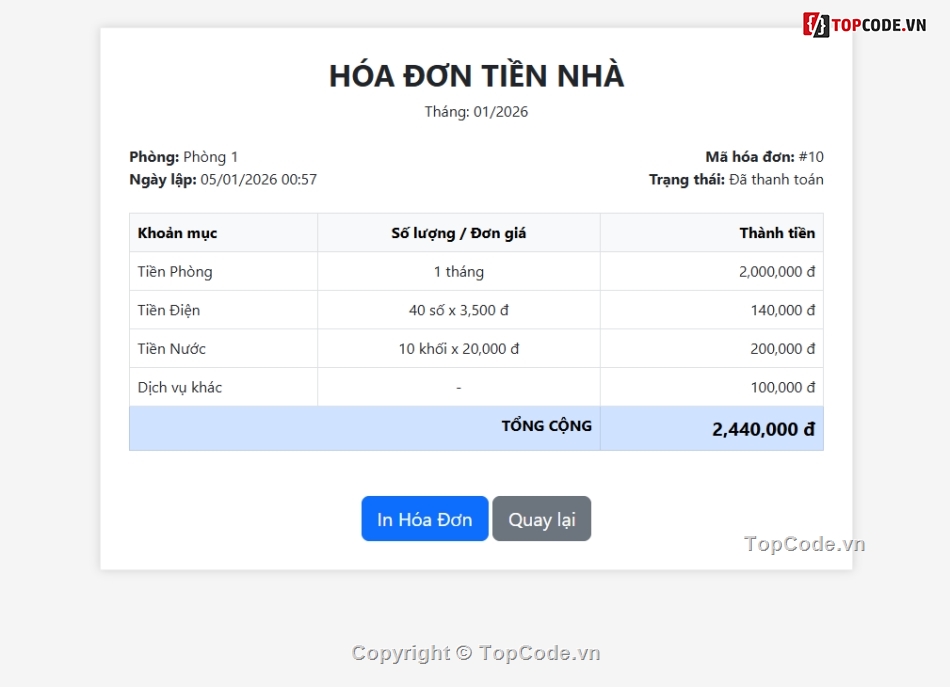The height and width of the screenshot is (687, 950).
Task: Select the TỔNG CỘNG label
Action: [546, 426]
